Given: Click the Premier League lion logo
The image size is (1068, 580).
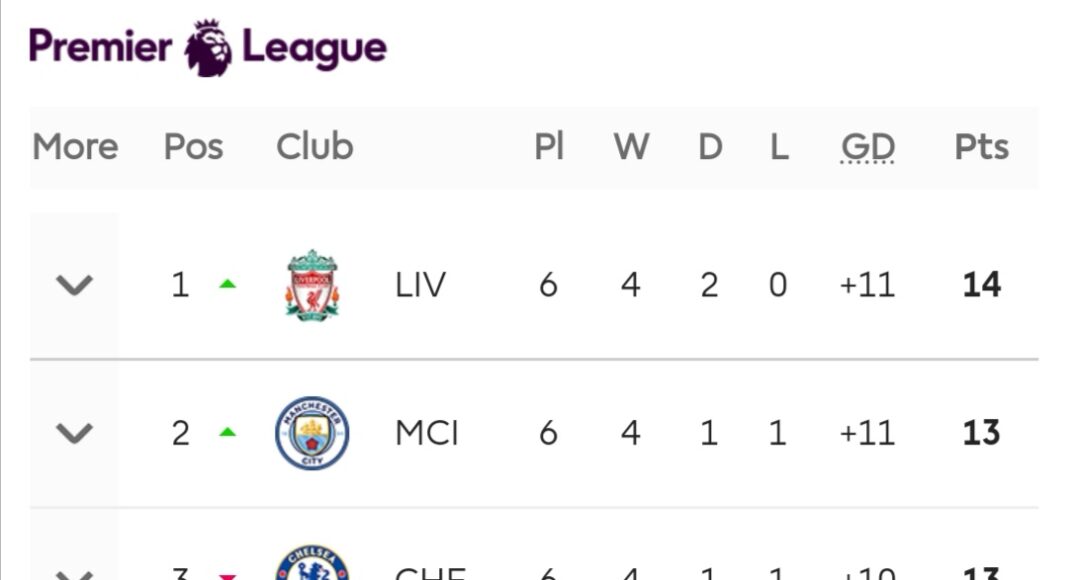Looking at the screenshot, I should (x=208, y=47).
